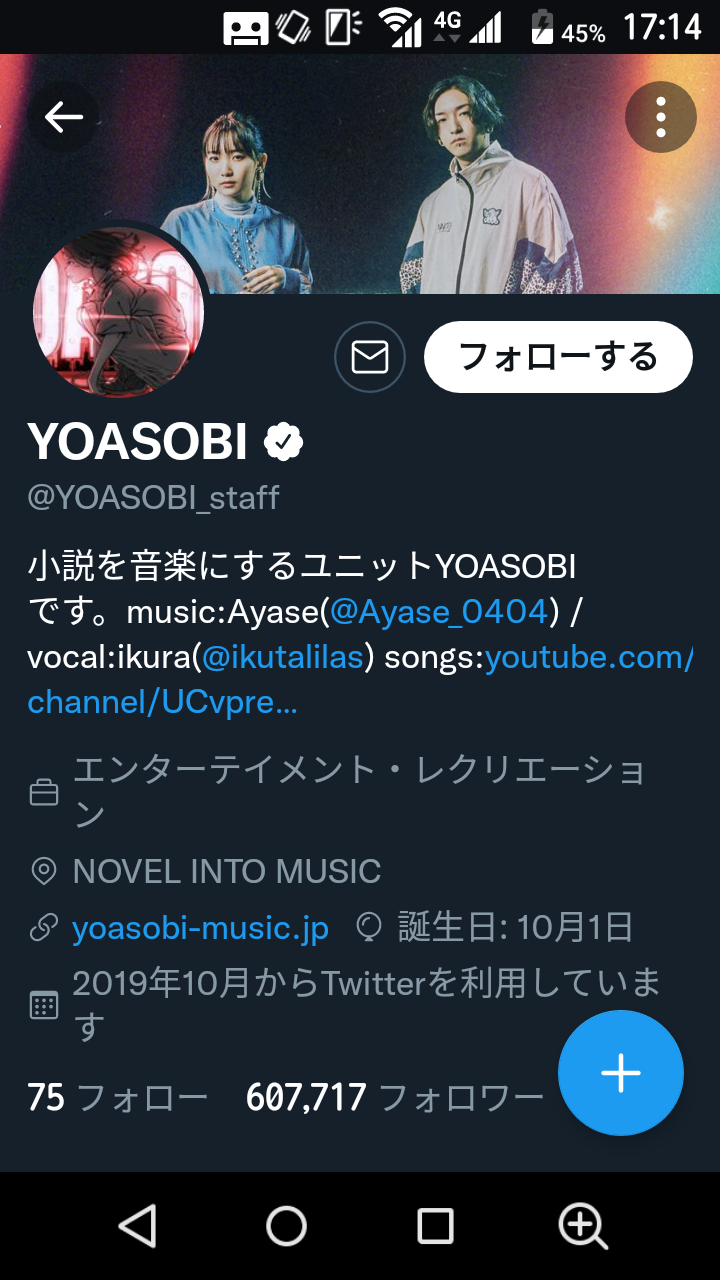The height and width of the screenshot is (1280, 720).
Task: Open direct message envelope icon
Action: click(370, 357)
